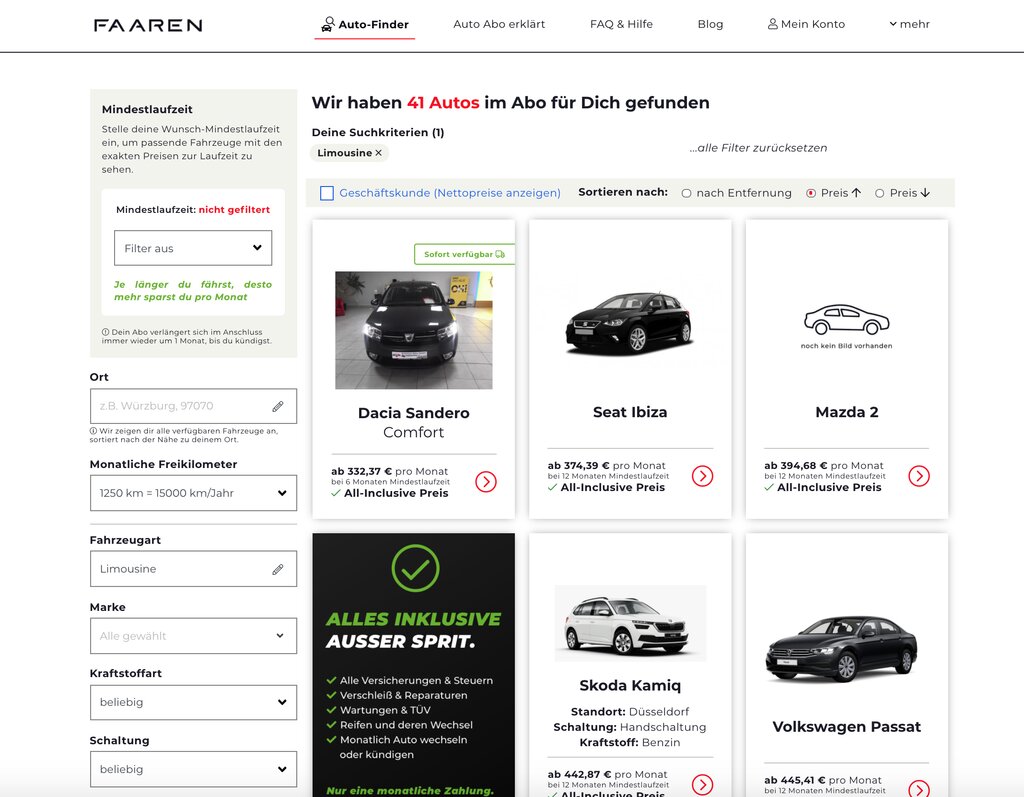Open Dacia Sandero details arrow
This screenshot has height=797, width=1024.
tap(486, 481)
